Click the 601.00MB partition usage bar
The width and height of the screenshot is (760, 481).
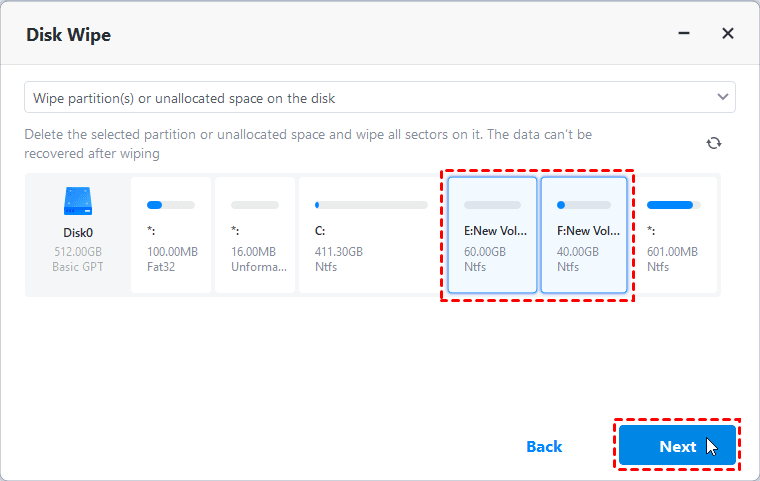(674, 205)
